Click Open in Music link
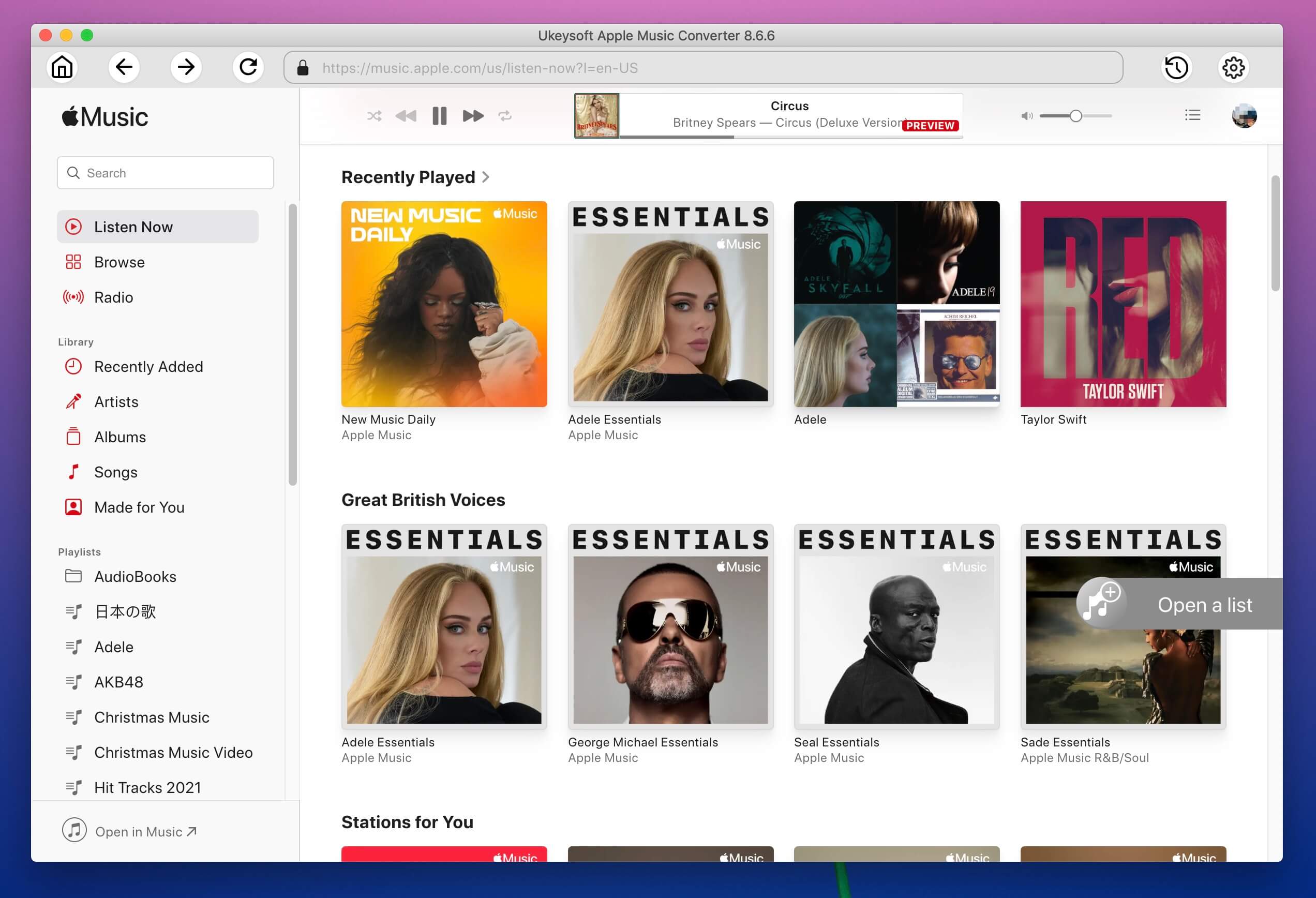 130,831
